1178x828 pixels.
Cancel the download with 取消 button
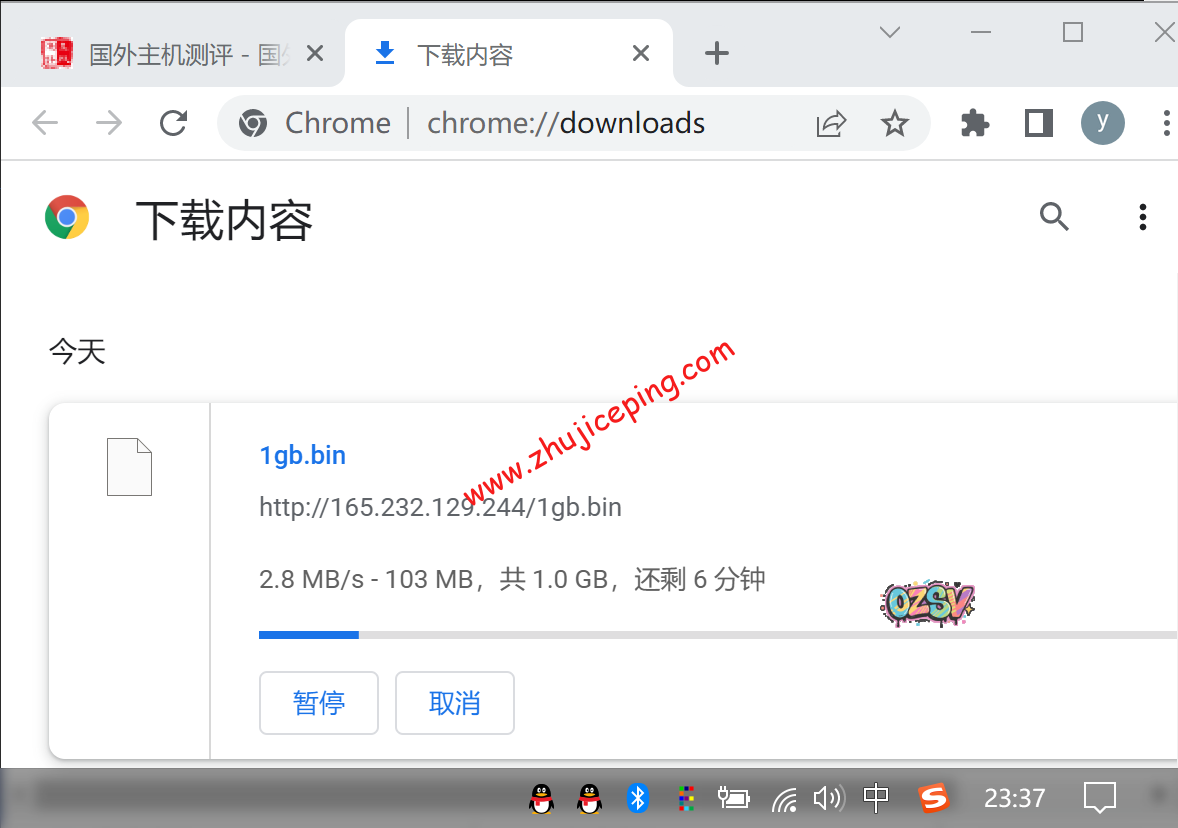tap(455, 703)
